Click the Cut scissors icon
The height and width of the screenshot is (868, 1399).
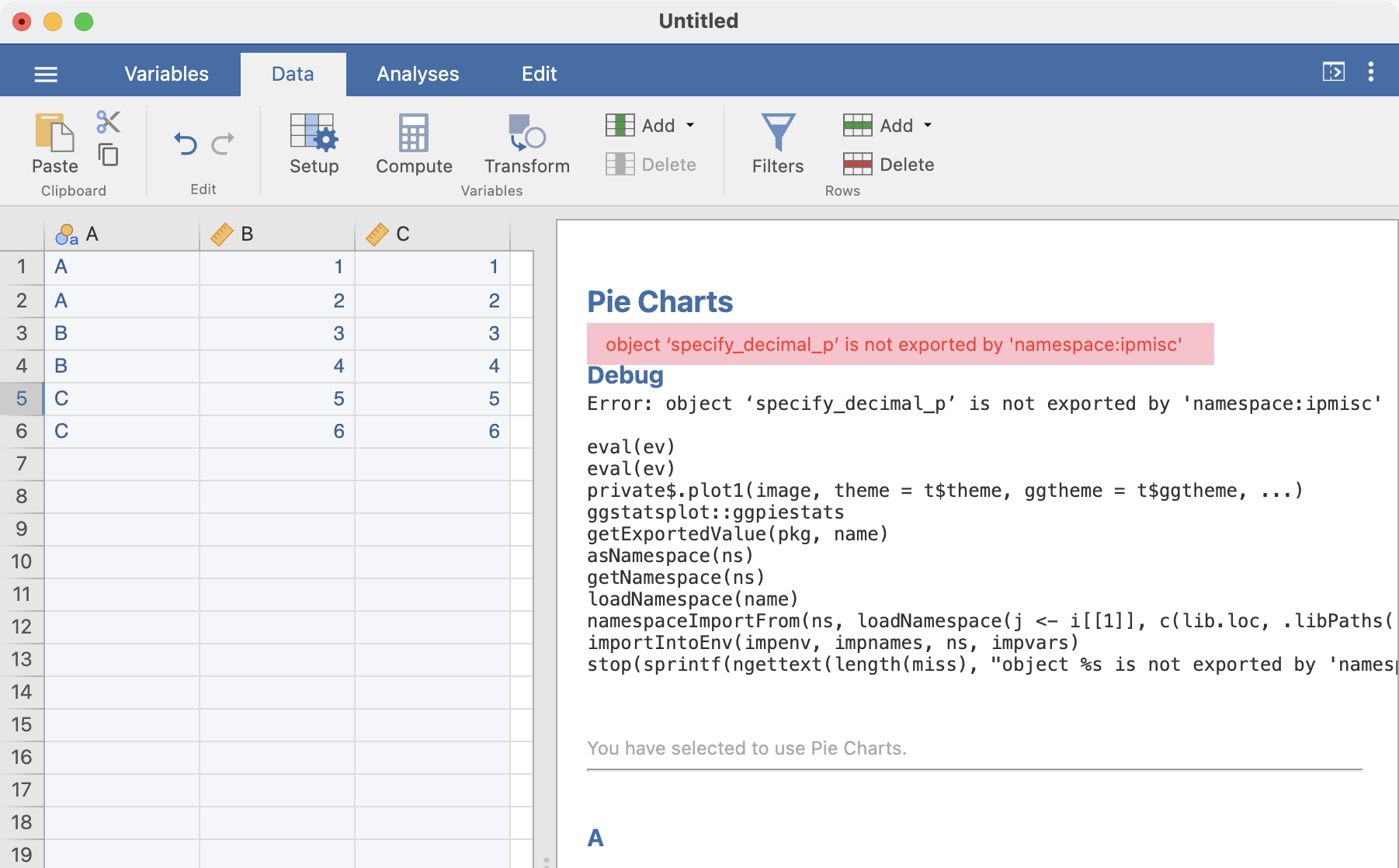109,122
